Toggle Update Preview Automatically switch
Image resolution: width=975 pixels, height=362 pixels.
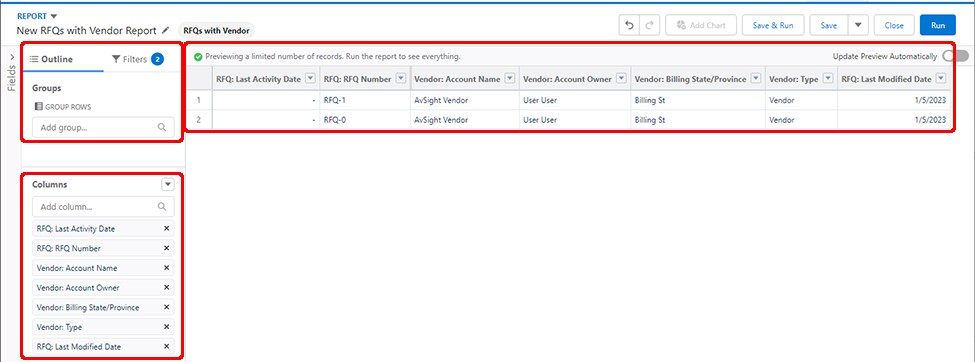coord(955,57)
